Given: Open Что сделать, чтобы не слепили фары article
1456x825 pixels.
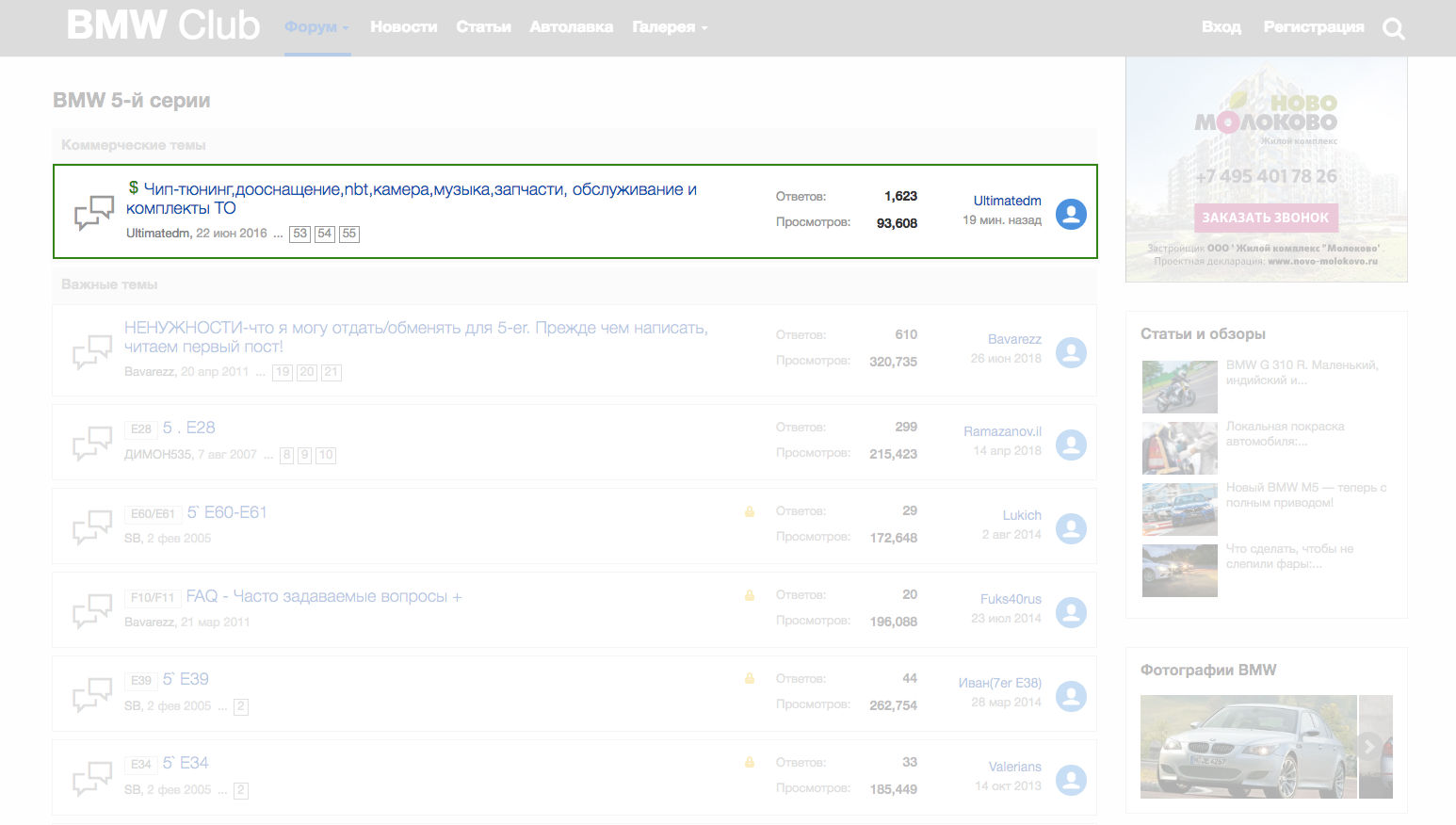Looking at the screenshot, I should [x=1289, y=556].
